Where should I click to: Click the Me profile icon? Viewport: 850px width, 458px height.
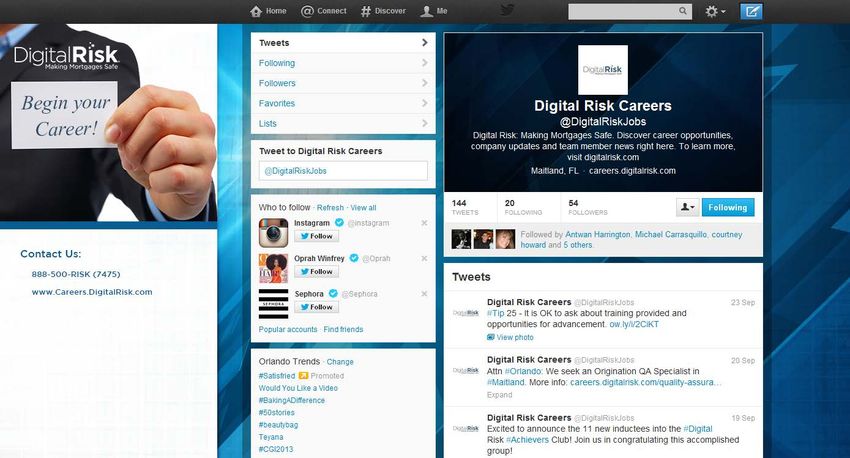pyautogui.click(x=434, y=11)
